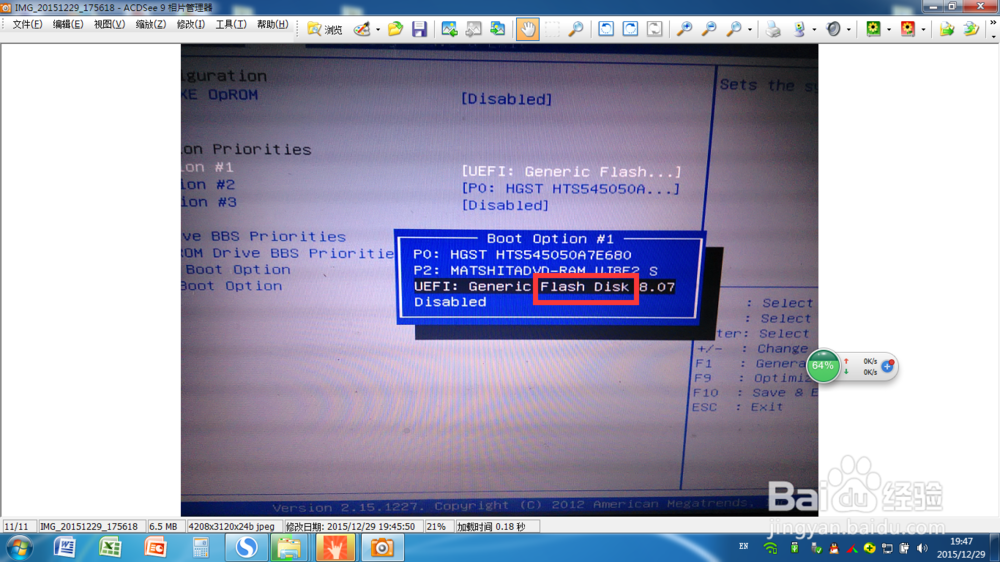
Task: Click the blue plus on speed widget
Action: pos(887,366)
